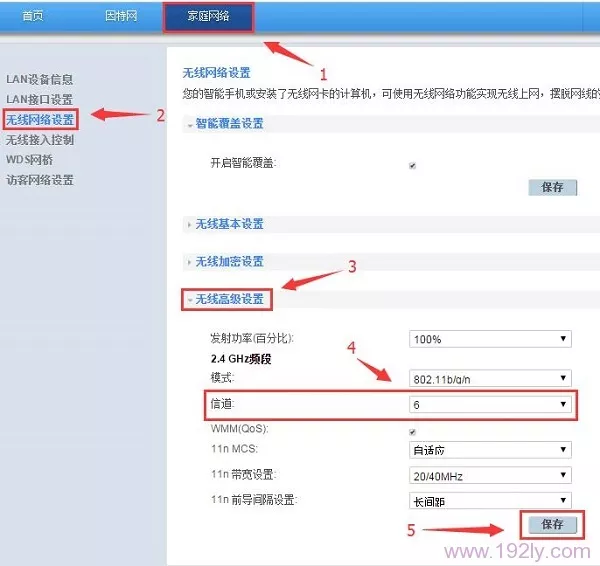600x566 pixels.
Task: Click the 2.4 GHz频段 label
Action: pyautogui.click(x=241, y=359)
